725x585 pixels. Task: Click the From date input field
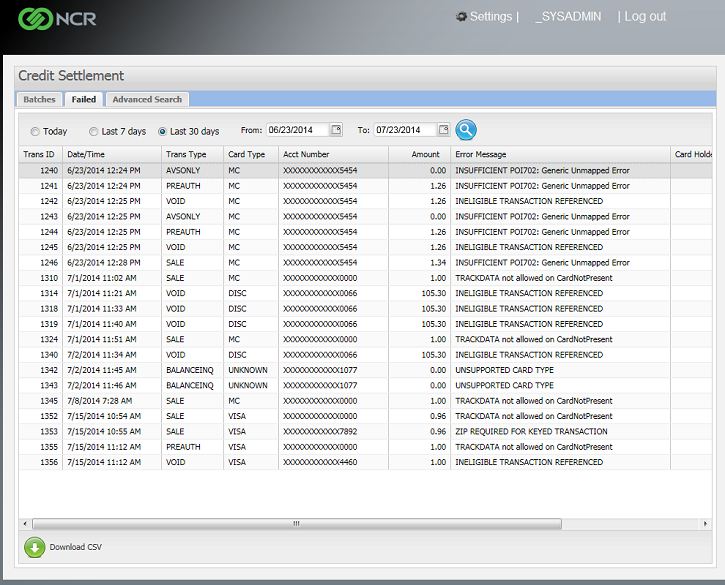coord(297,130)
